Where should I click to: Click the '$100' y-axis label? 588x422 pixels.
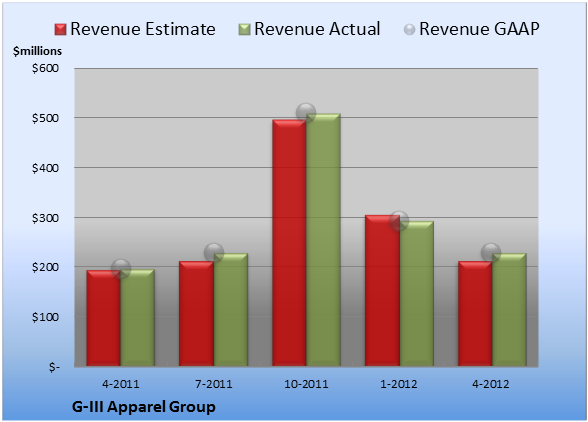pos(45,317)
